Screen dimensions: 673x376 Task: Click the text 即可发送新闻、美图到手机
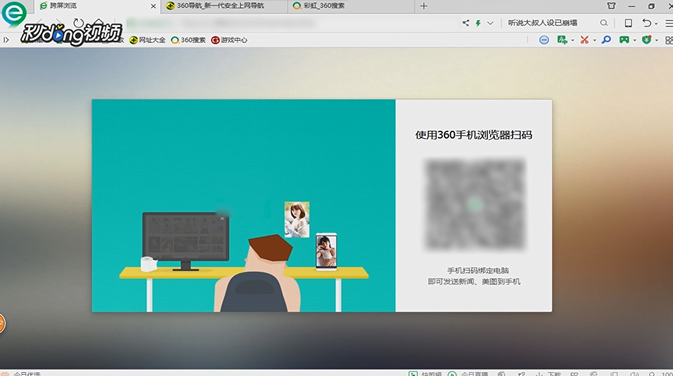[x=474, y=282]
